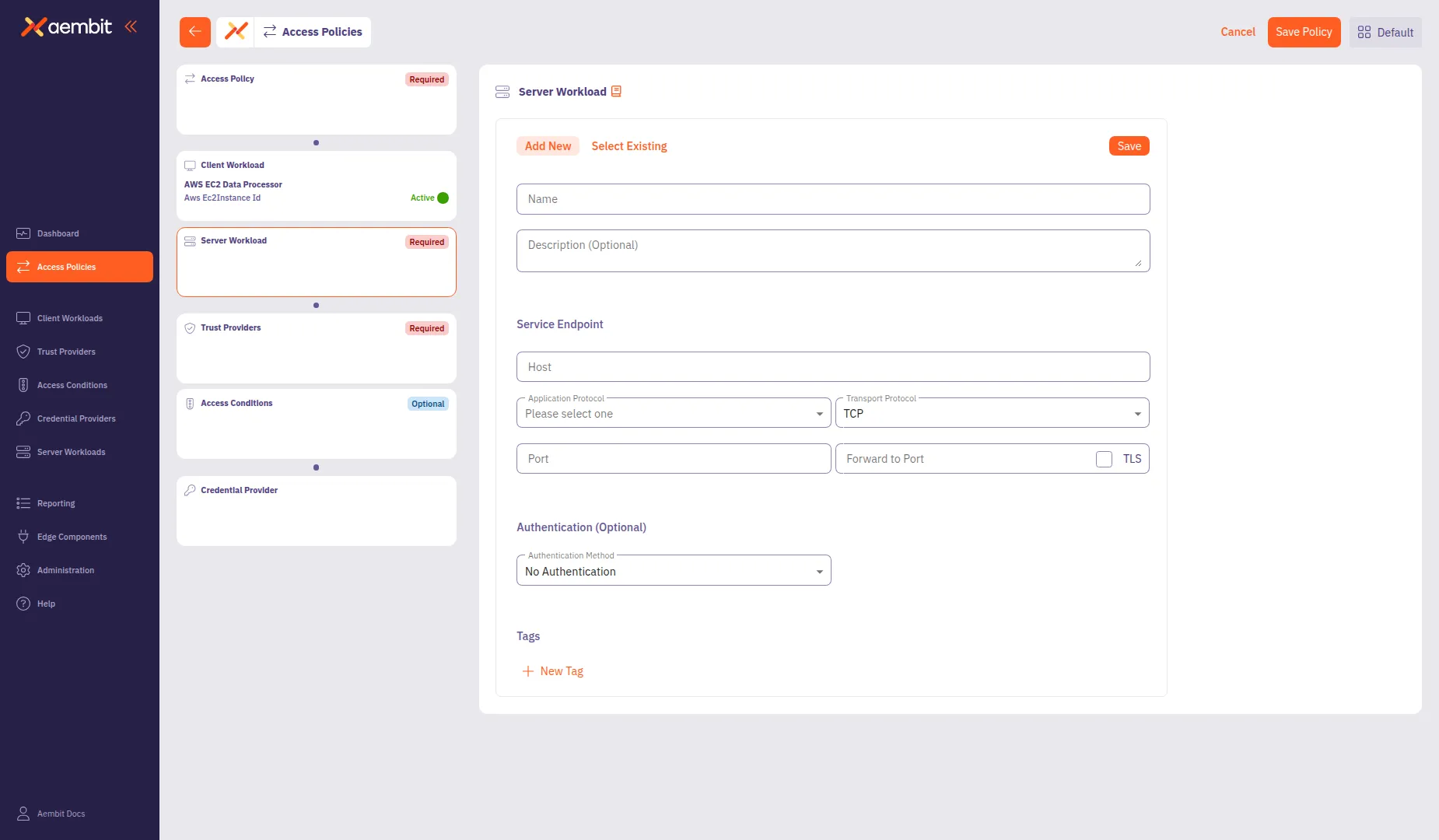Screen dimensions: 1439x840
Task: Select the Server Workloads sidebar icon
Action: click(x=23, y=451)
